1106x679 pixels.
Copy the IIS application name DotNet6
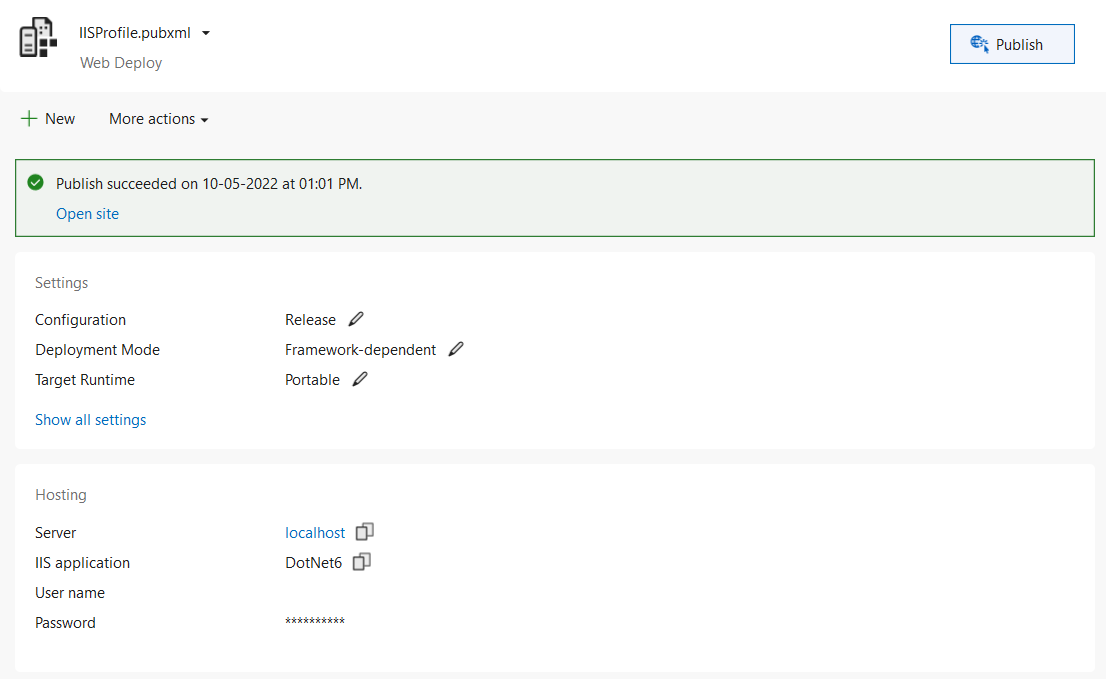coord(362,562)
